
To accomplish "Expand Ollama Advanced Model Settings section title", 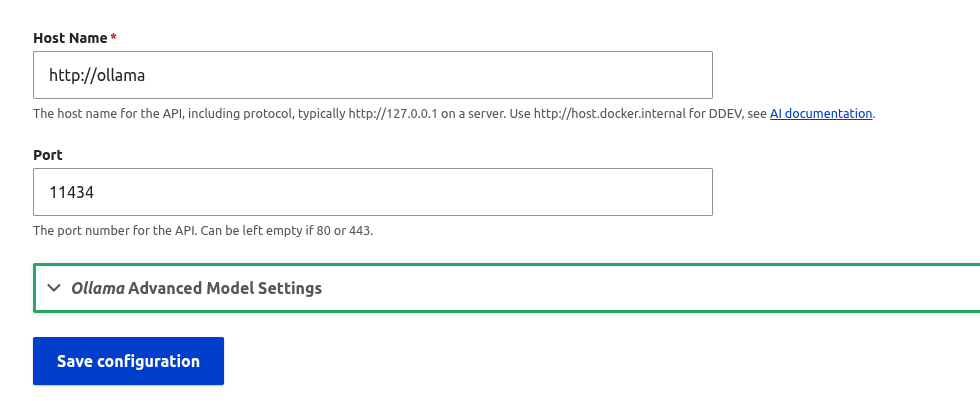I will (x=196, y=288).
